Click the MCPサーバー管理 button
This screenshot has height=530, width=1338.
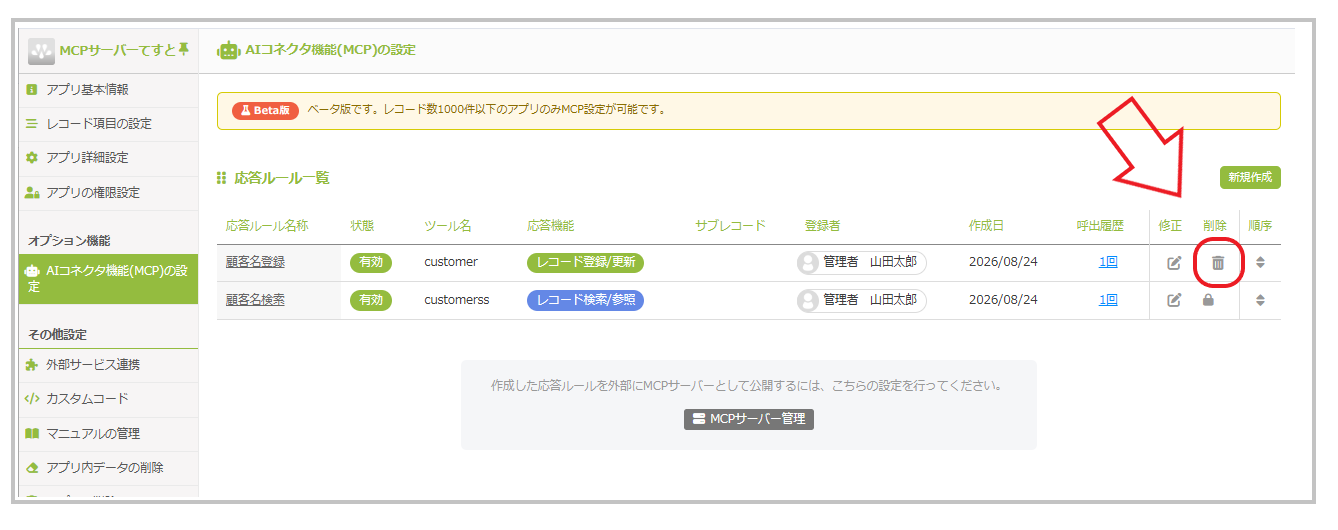pyautogui.click(x=749, y=419)
